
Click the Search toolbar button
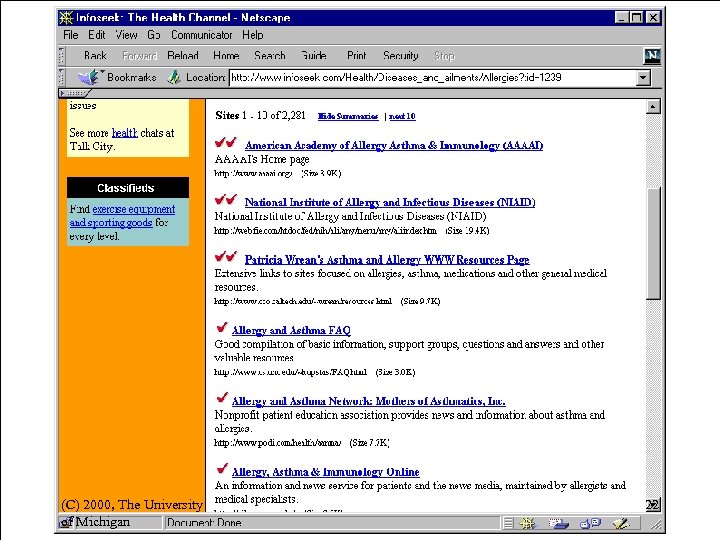click(270, 56)
